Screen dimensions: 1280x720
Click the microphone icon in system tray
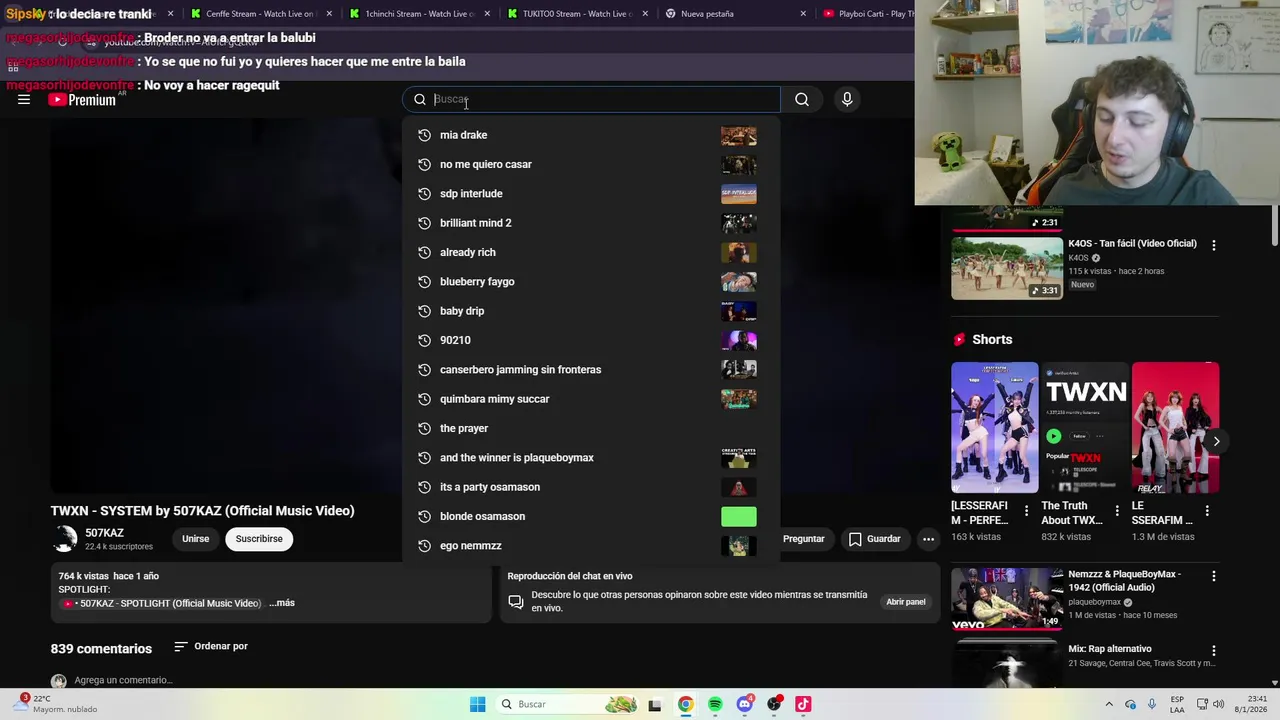(x=1152, y=704)
